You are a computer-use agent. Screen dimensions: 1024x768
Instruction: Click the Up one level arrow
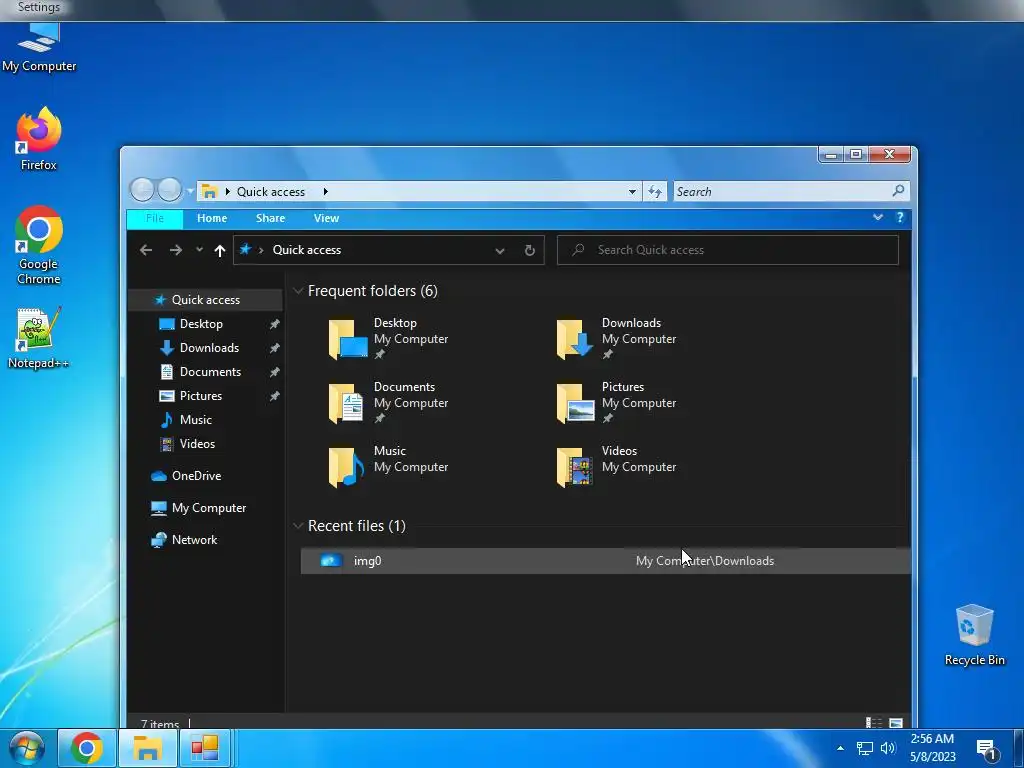(x=219, y=250)
